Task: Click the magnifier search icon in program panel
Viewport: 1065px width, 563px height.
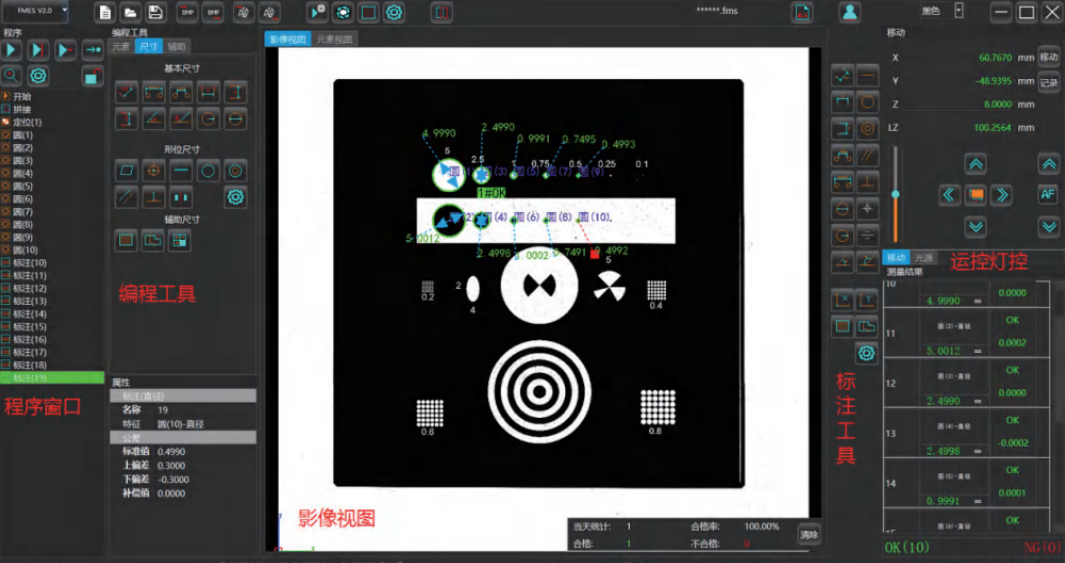Action: point(11,75)
